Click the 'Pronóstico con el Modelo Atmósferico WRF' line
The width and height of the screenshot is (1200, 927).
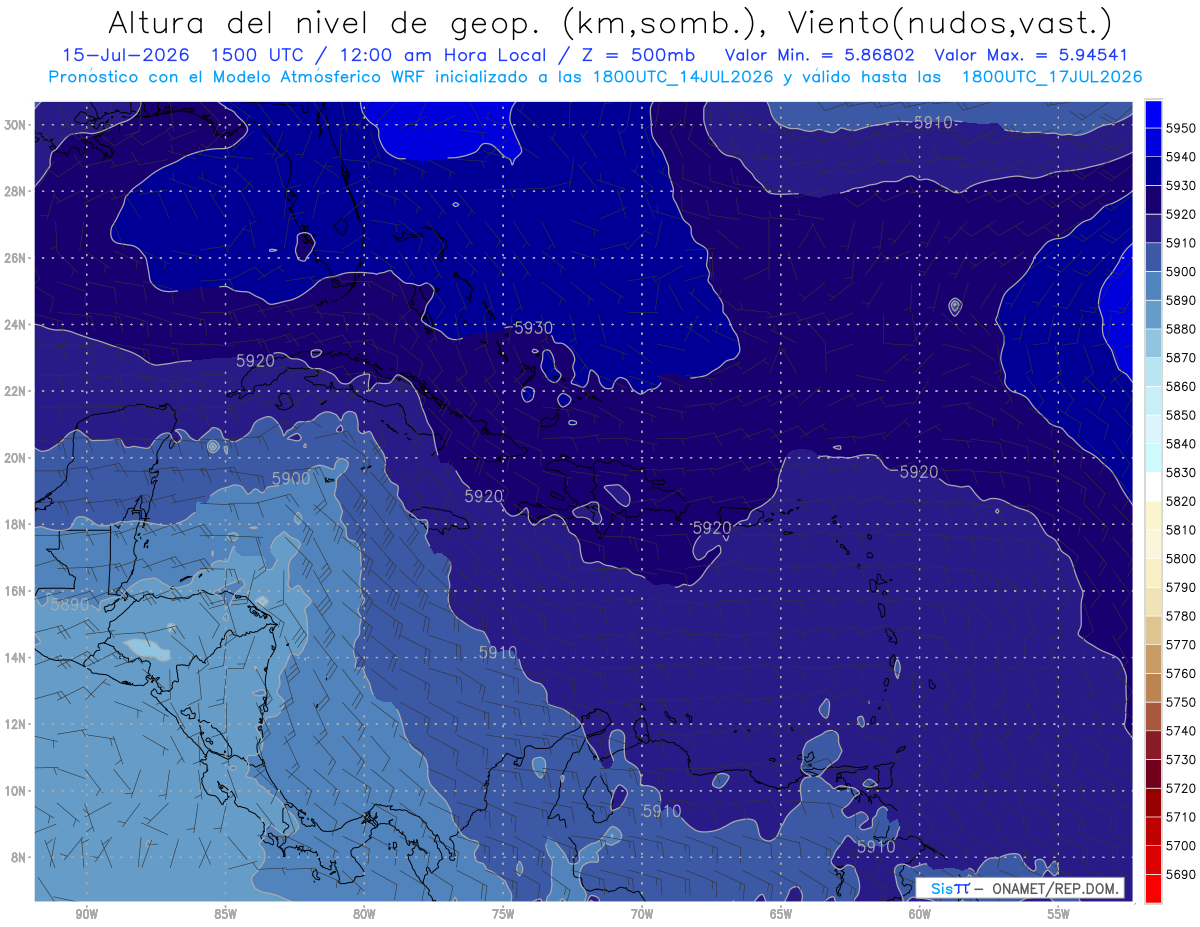(x=238, y=76)
